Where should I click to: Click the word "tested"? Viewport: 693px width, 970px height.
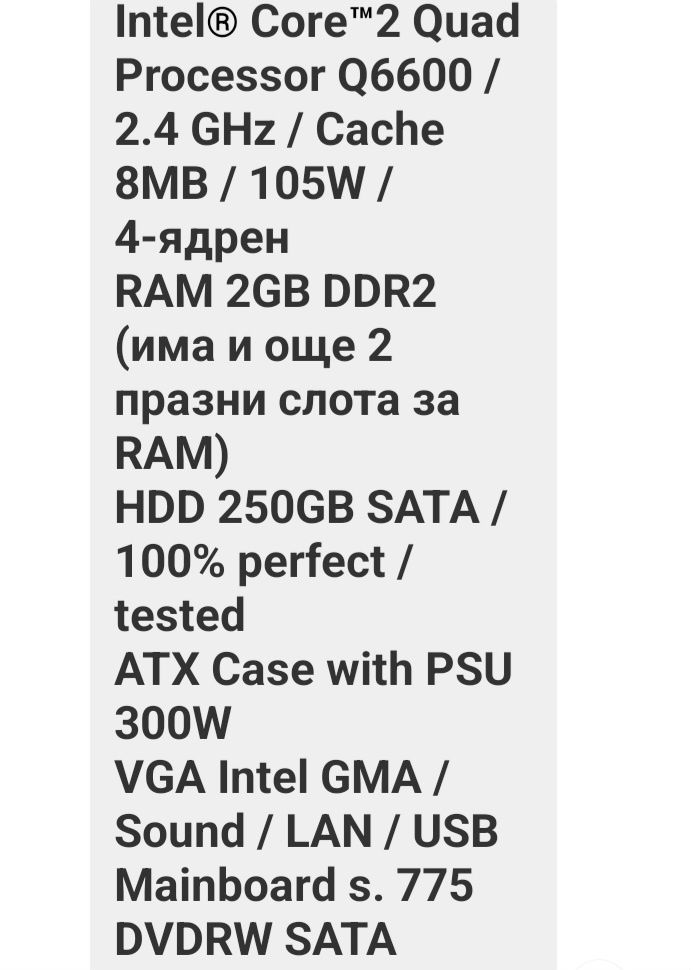[x=180, y=616]
